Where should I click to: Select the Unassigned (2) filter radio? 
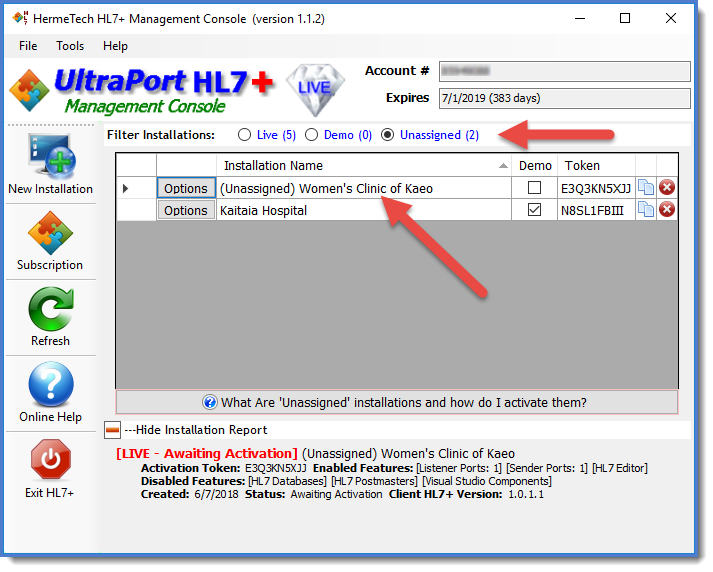[387, 135]
